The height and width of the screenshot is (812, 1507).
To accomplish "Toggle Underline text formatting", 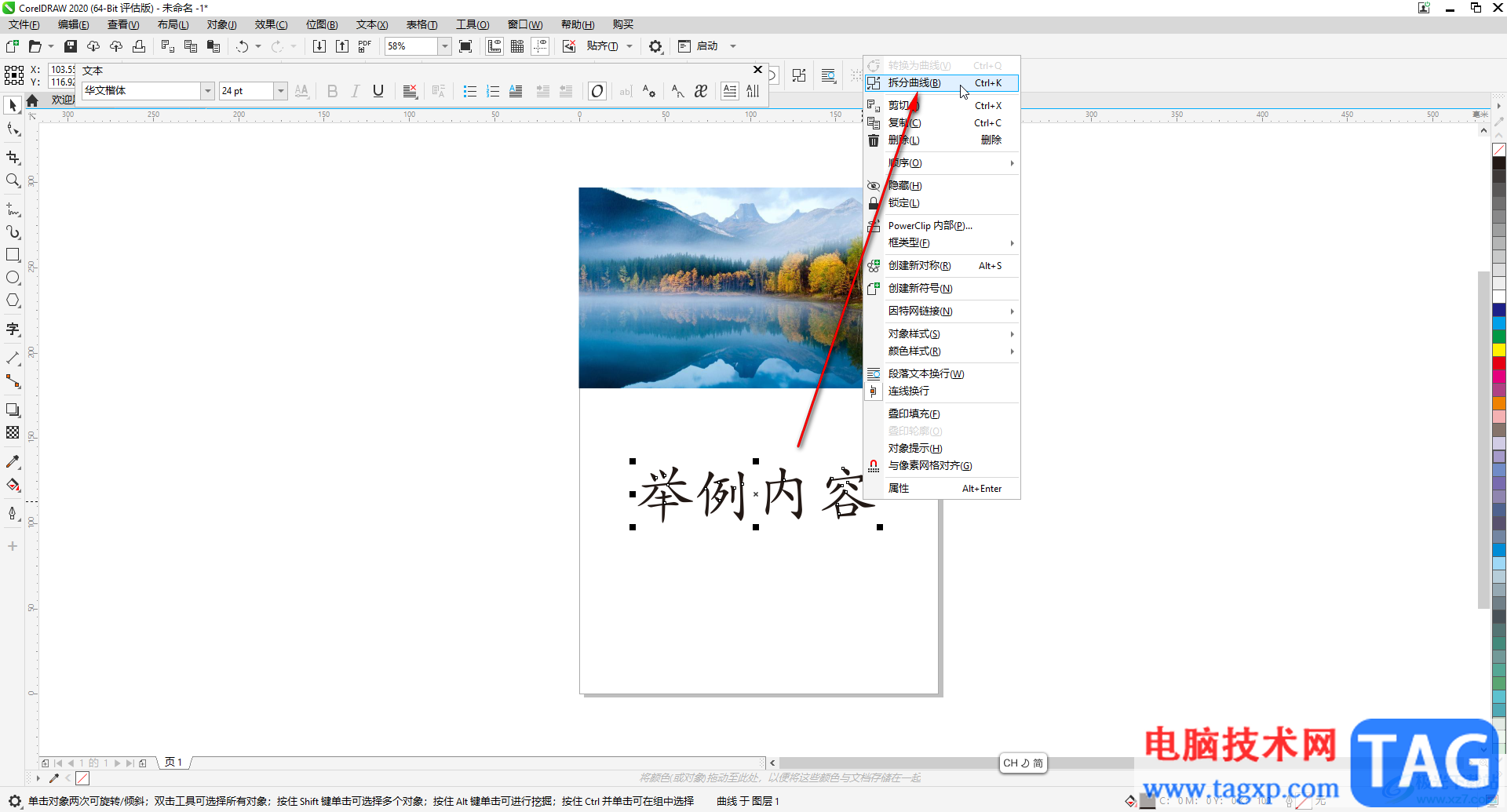I will [378, 91].
